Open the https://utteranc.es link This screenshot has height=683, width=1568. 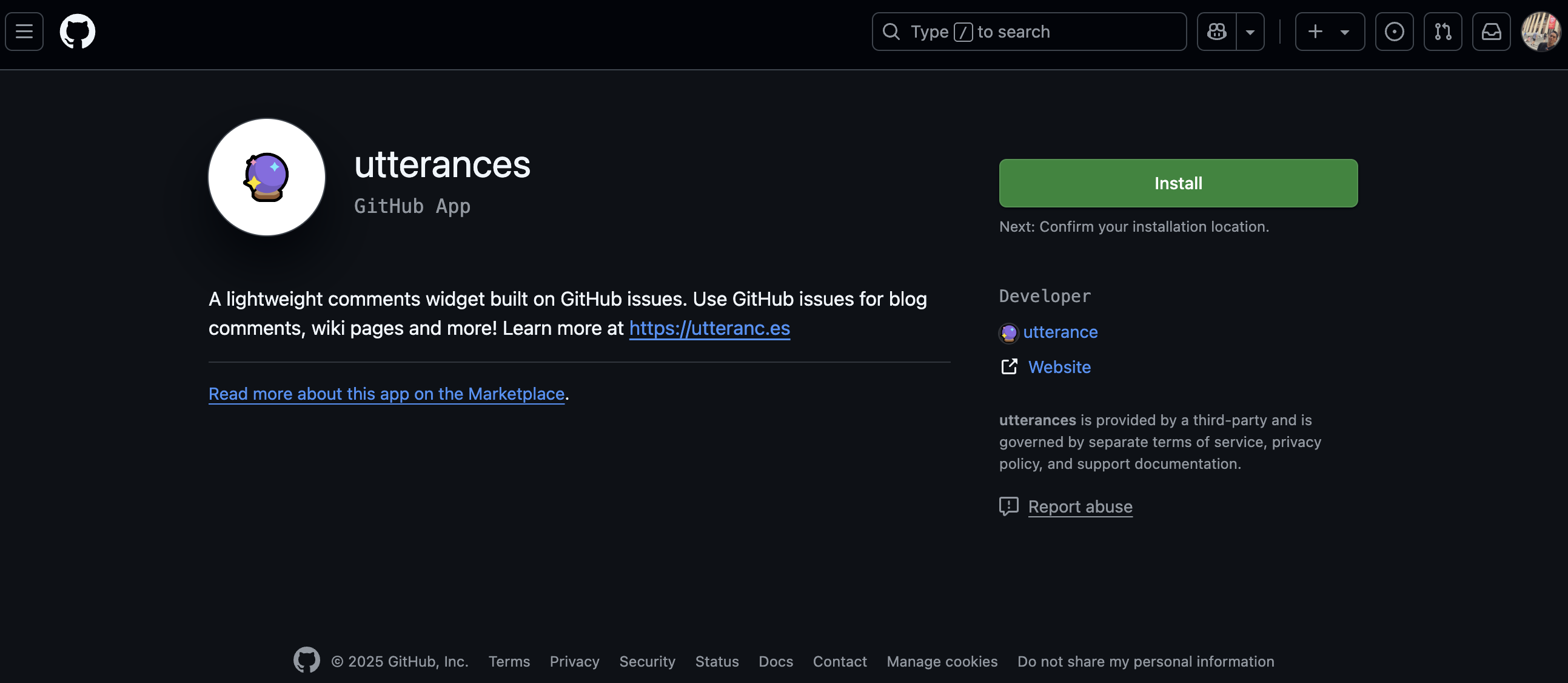pyautogui.click(x=709, y=328)
